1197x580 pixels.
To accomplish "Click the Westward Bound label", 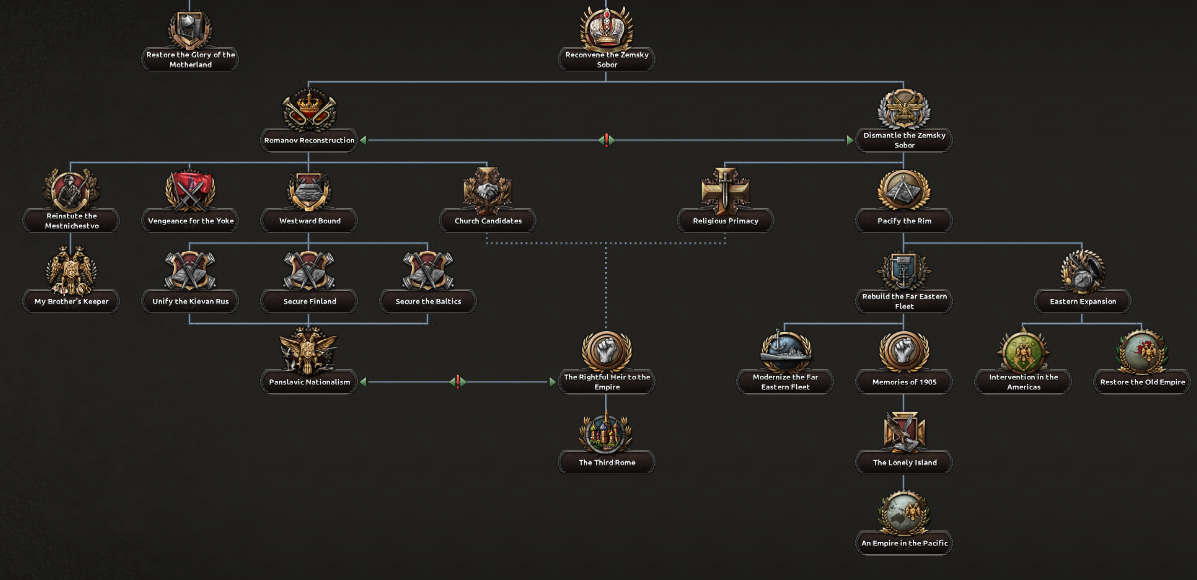I will (308, 221).
